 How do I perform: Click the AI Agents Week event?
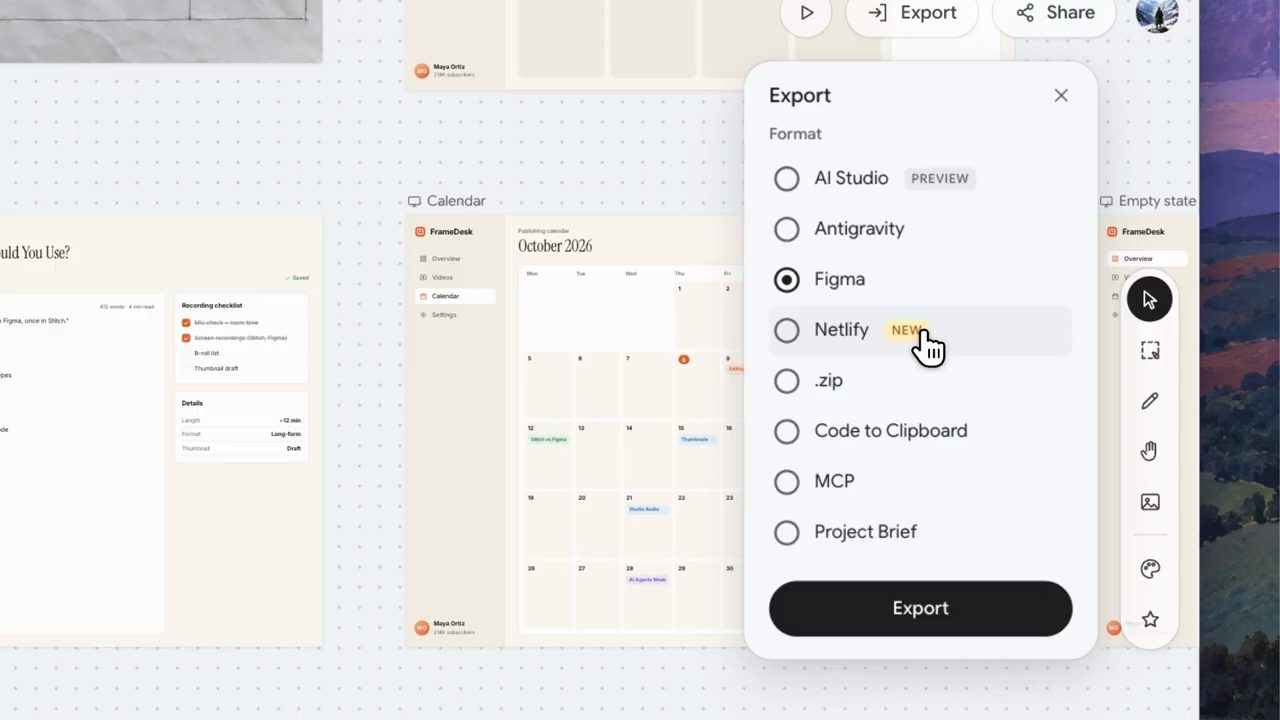coord(647,579)
